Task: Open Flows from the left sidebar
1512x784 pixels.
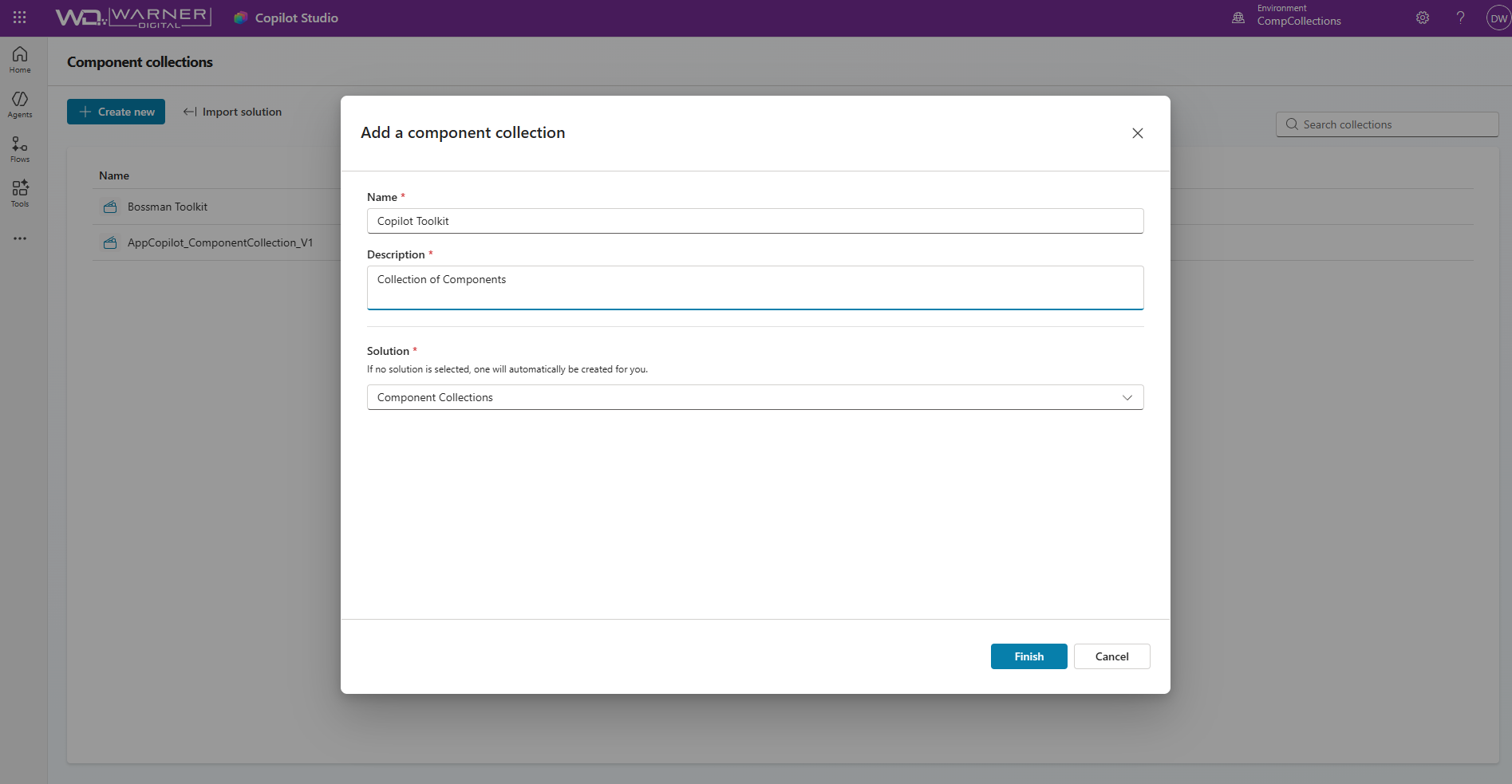Action: coord(20,148)
